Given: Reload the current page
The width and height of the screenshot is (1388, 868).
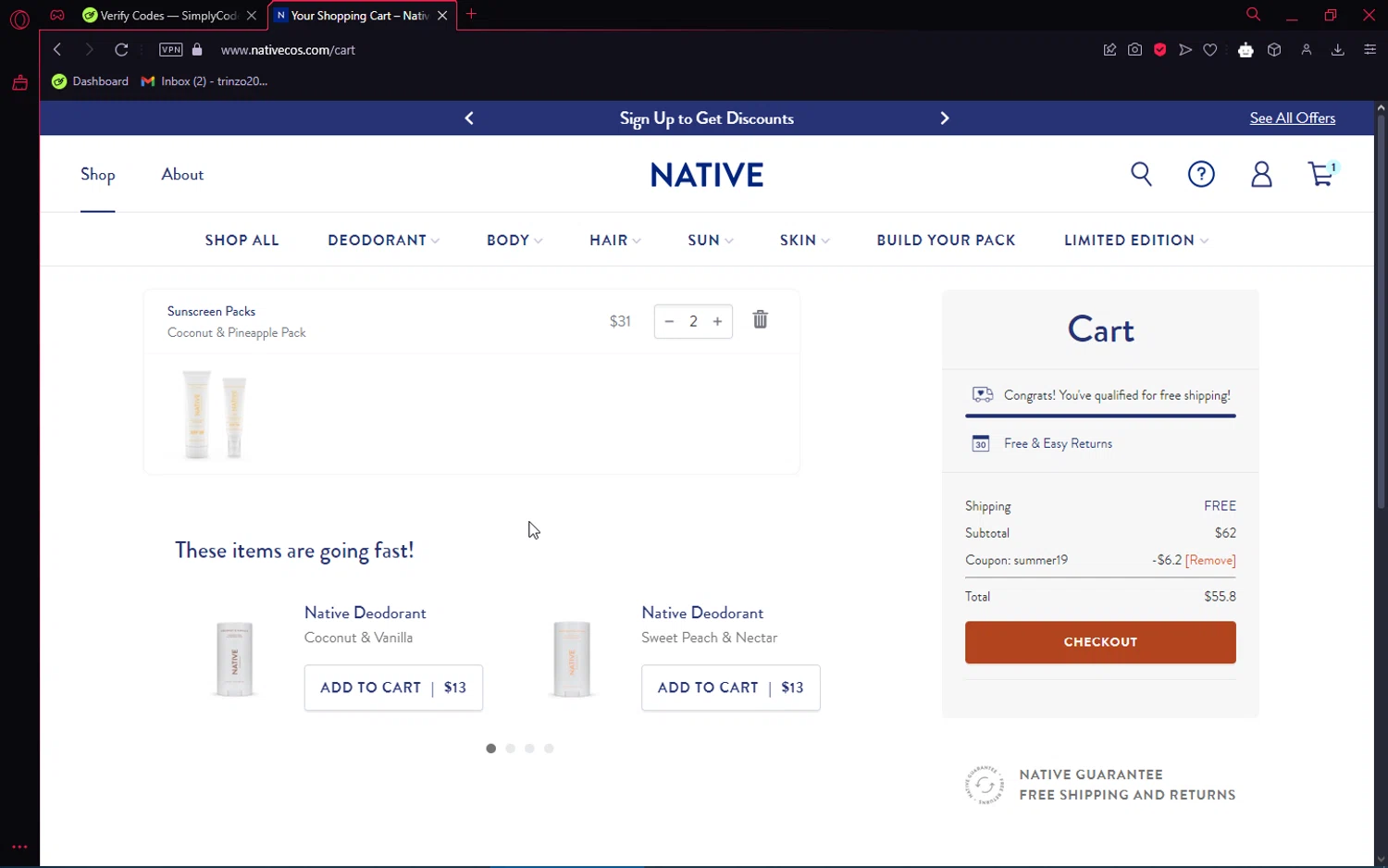Looking at the screenshot, I should (x=121, y=50).
